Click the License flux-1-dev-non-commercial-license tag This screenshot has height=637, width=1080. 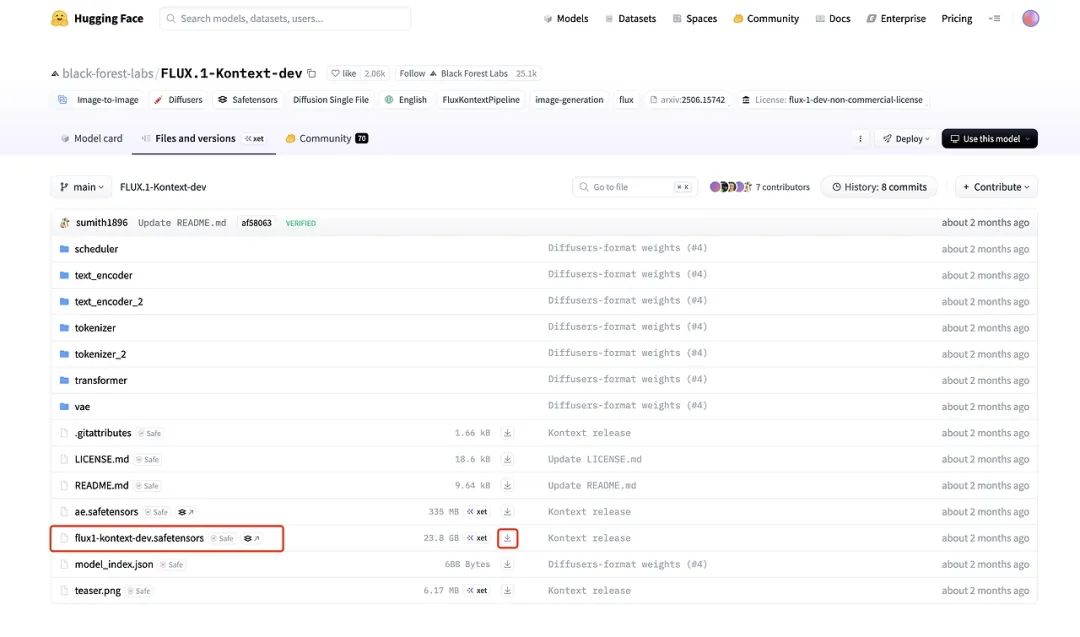click(x=831, y=100)
